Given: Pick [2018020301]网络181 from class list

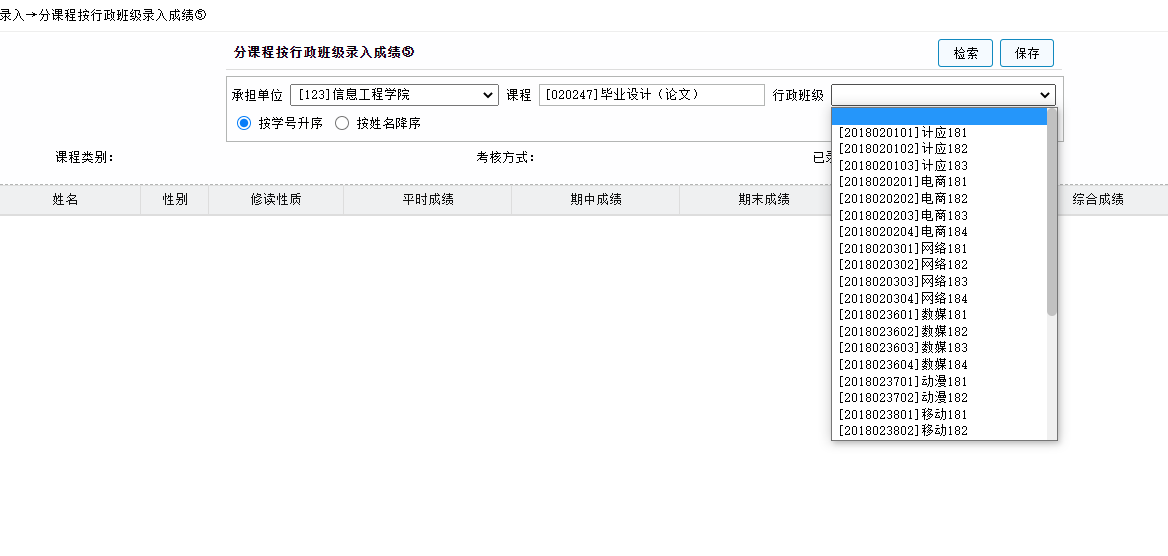Looking at the screenshot, I should tap(903, 248).
